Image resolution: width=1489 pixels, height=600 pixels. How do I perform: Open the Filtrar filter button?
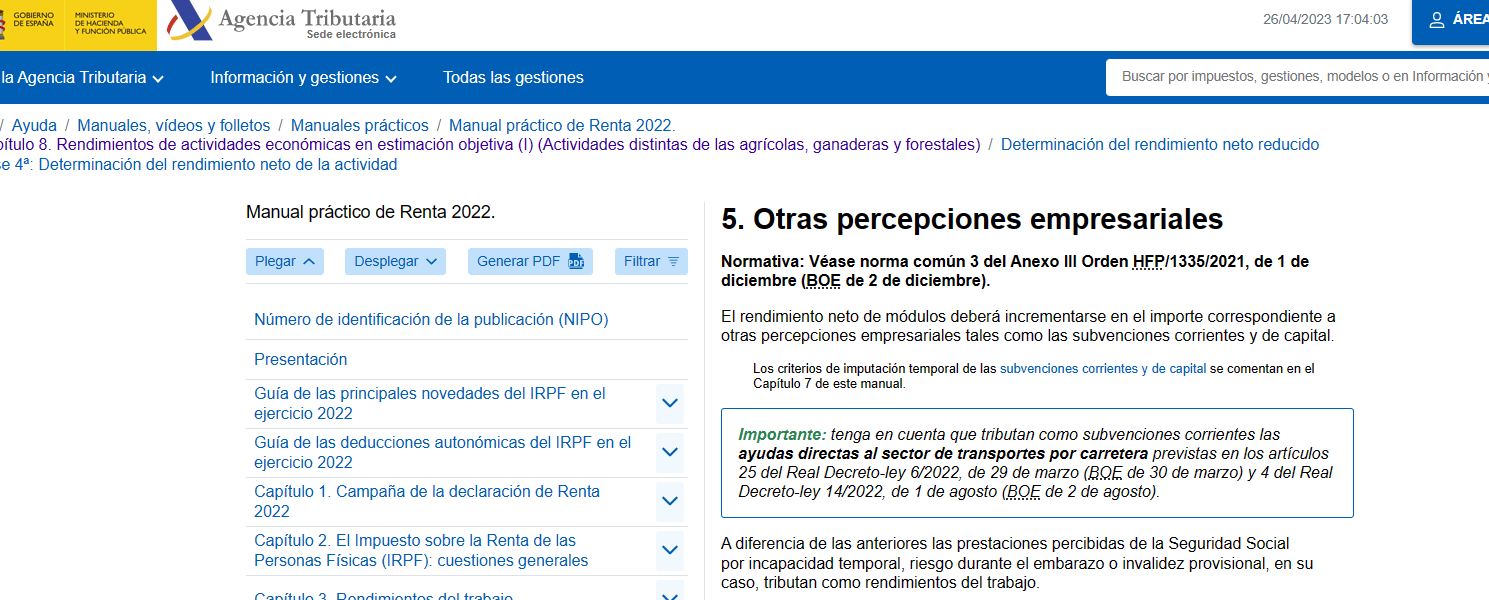point(650,261)
